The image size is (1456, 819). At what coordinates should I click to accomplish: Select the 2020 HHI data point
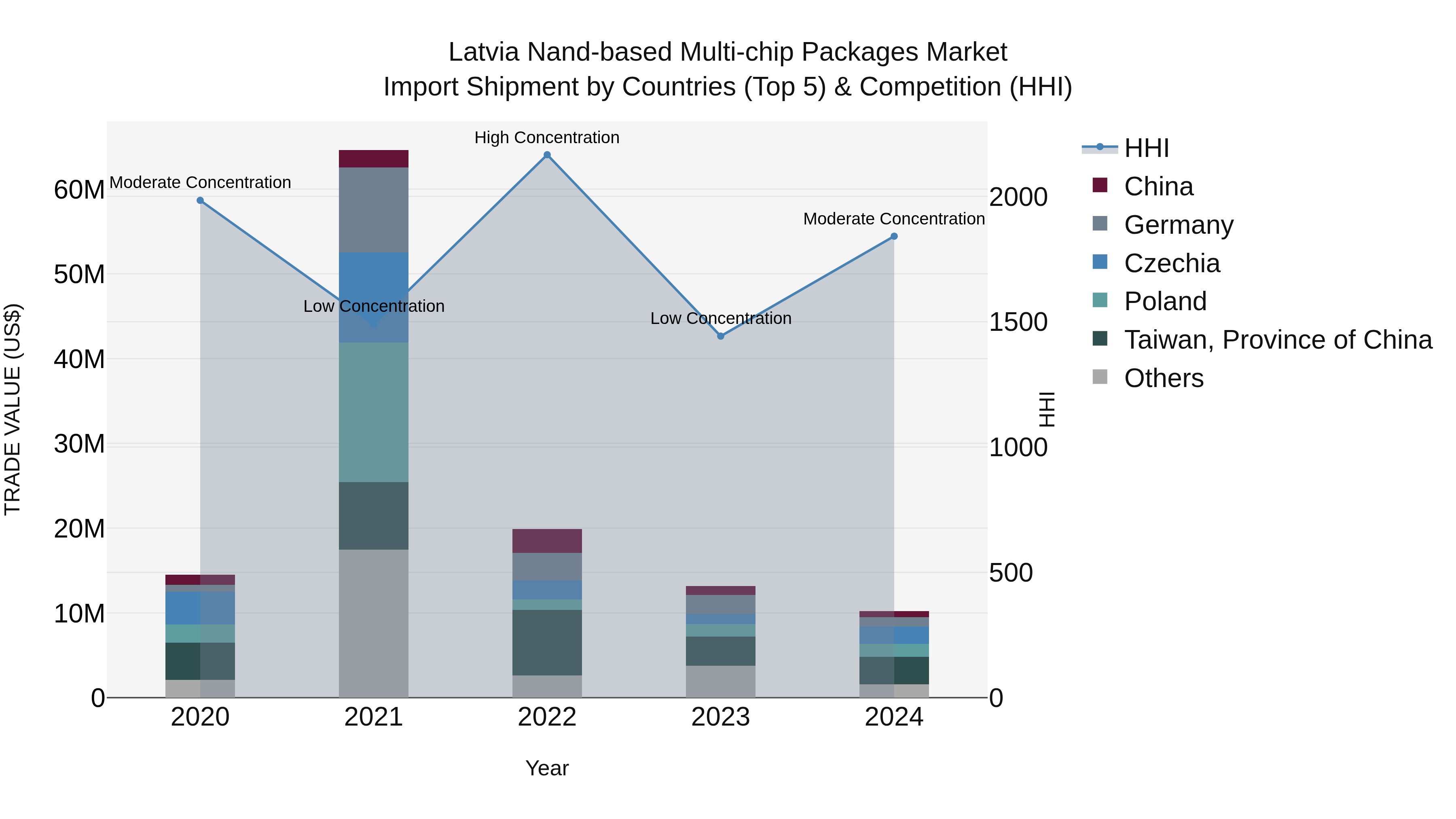pos(200,201)
